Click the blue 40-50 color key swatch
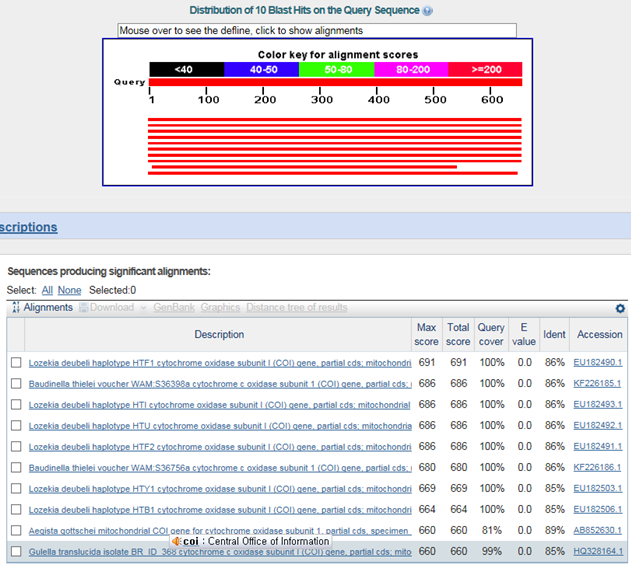The width and height of the screenshot is (631, 567). [x=262, y=69]
